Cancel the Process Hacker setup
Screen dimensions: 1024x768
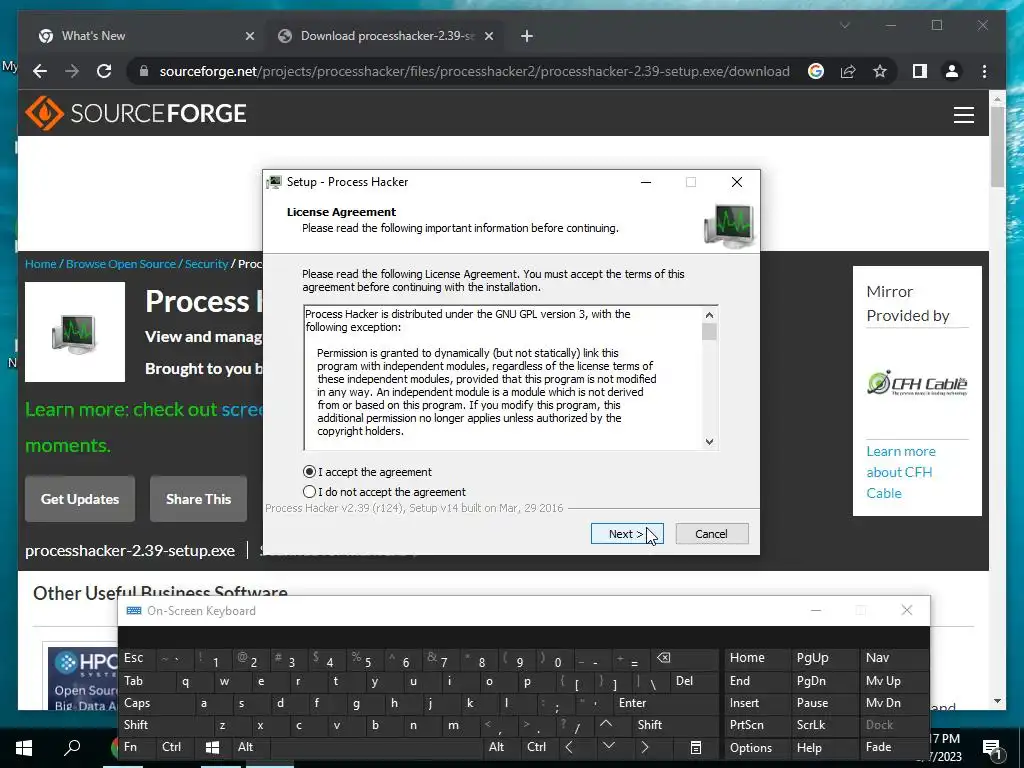[x=712, y=534]
